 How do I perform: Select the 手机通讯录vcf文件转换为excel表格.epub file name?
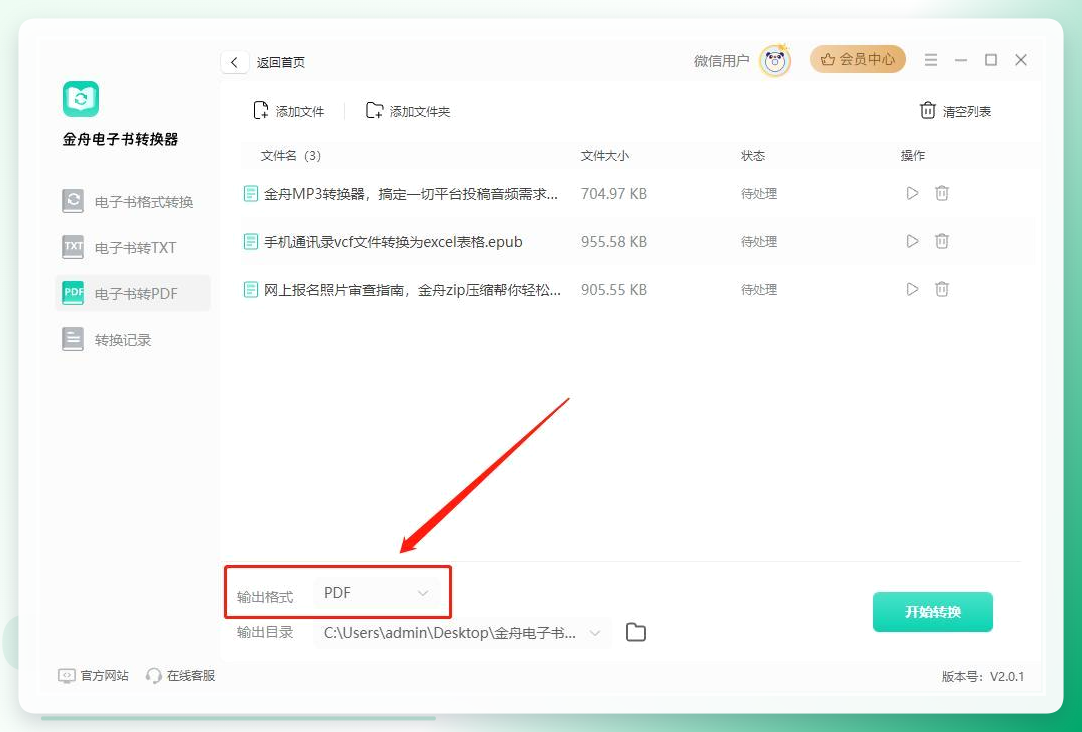393,242
